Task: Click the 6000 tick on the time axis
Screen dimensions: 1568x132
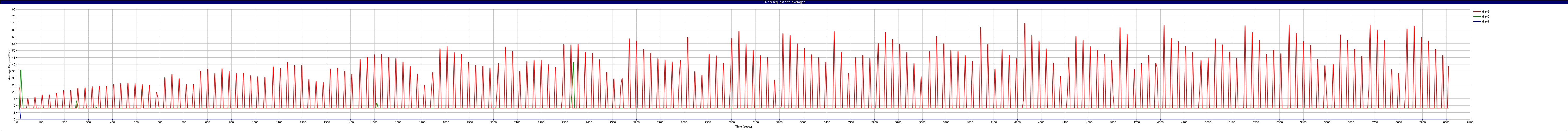Action: (1446, 122)
